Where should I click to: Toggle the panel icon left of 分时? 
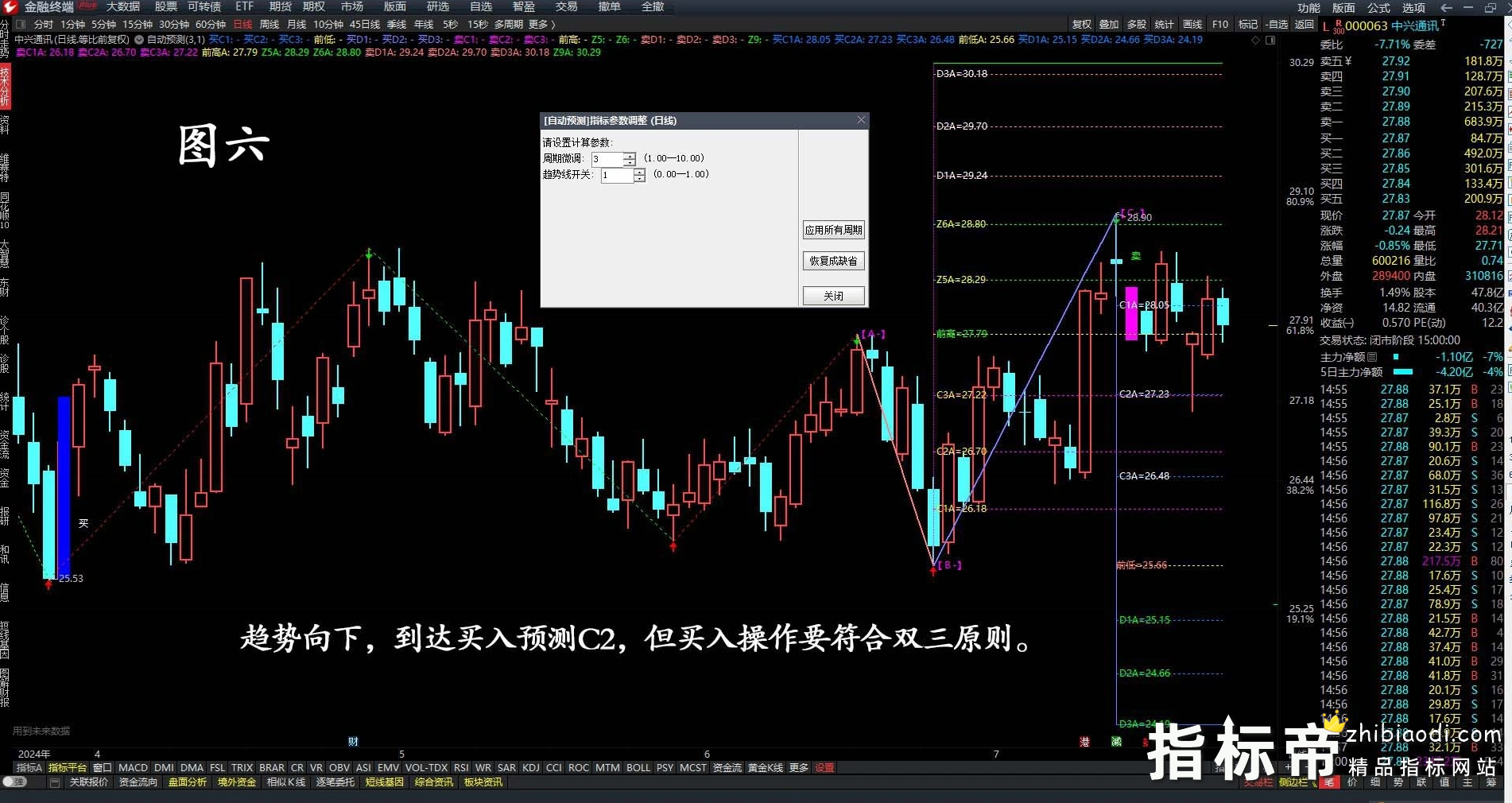21,25
